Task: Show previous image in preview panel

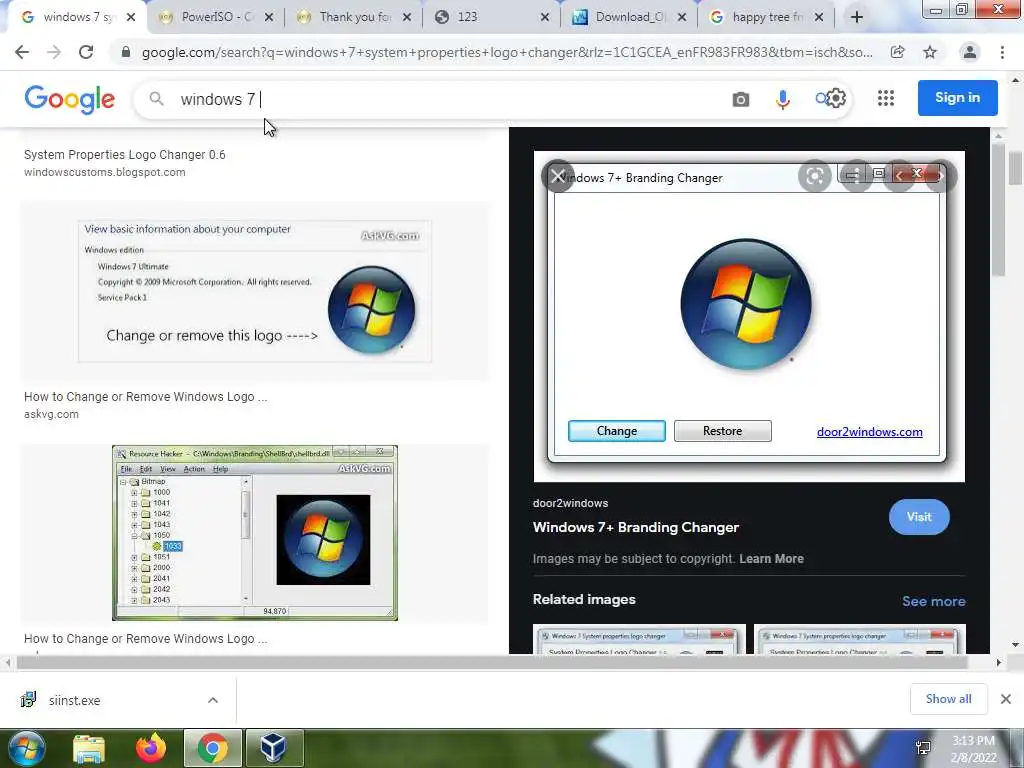Action: click(x=899, y=176)
